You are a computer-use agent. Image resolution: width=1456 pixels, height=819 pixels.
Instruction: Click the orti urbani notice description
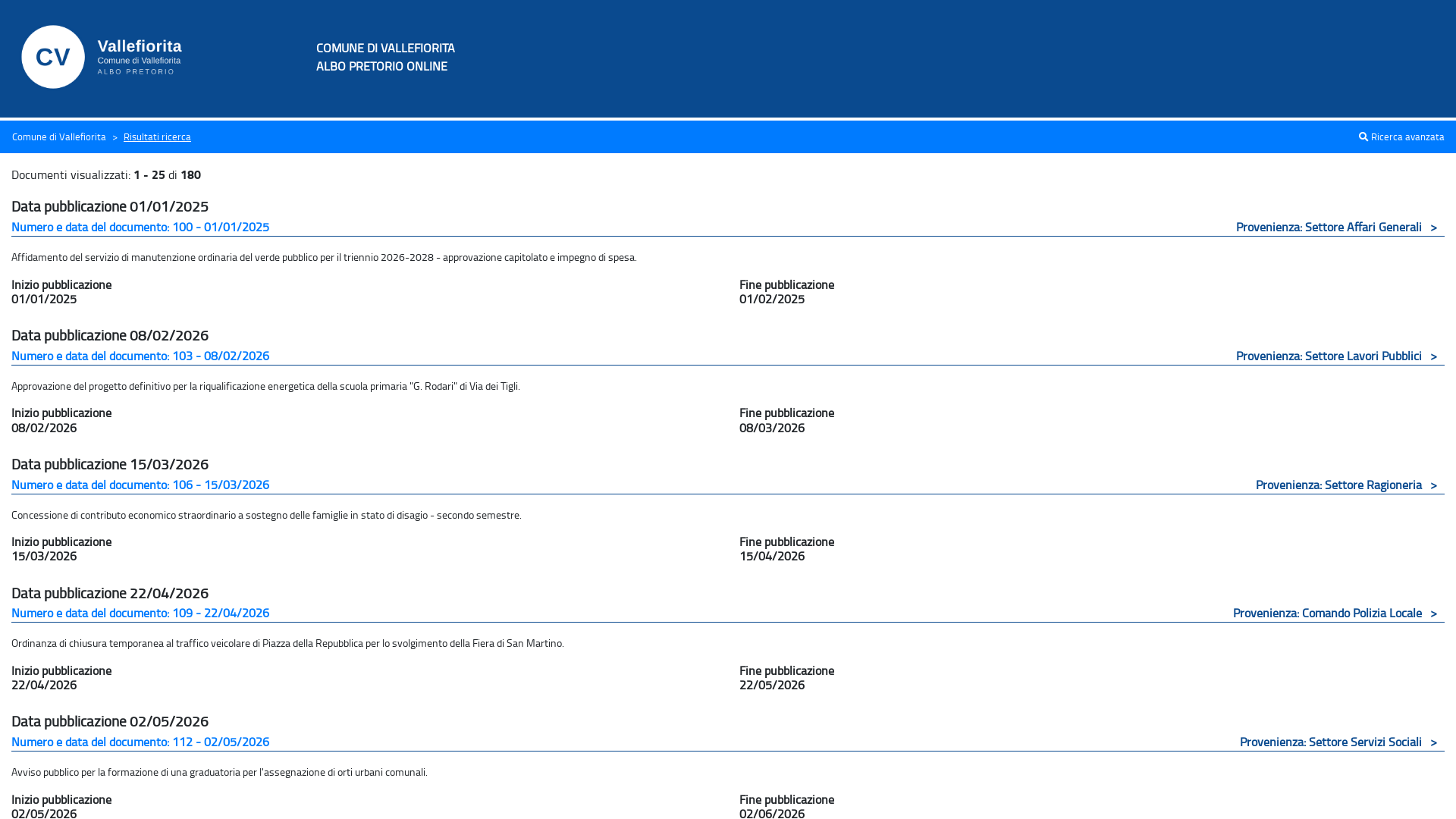(219, 772)
